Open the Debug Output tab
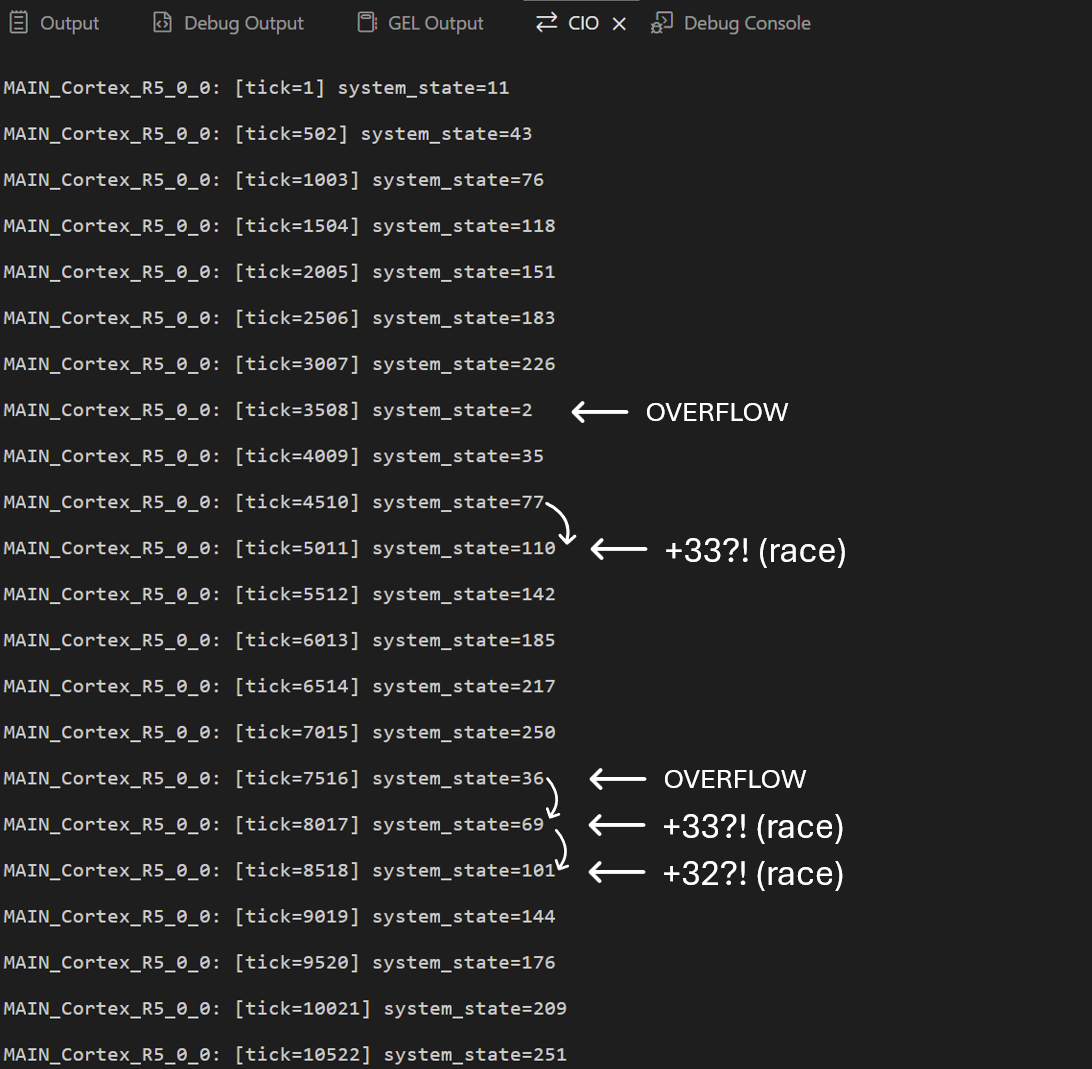This screenshot has width=1092, height=1069. (243, 23)
